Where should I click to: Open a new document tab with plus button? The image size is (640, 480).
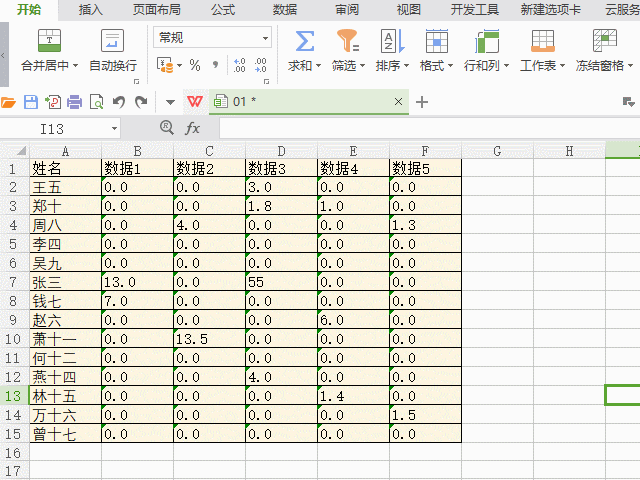coord(422,102)
